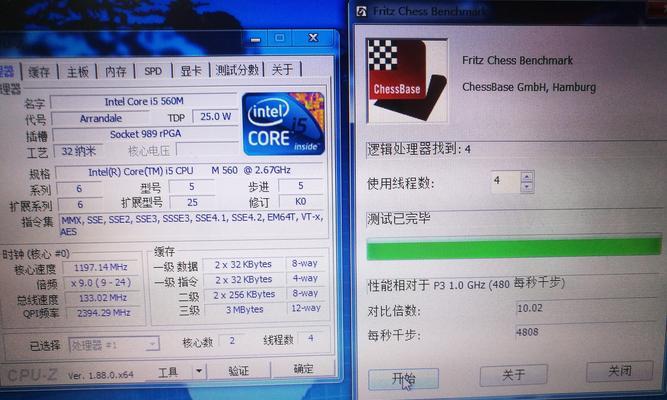Click the Socket 989 rPGA field
The height and width of the screenshot is (400, 667).
point(145,134)
